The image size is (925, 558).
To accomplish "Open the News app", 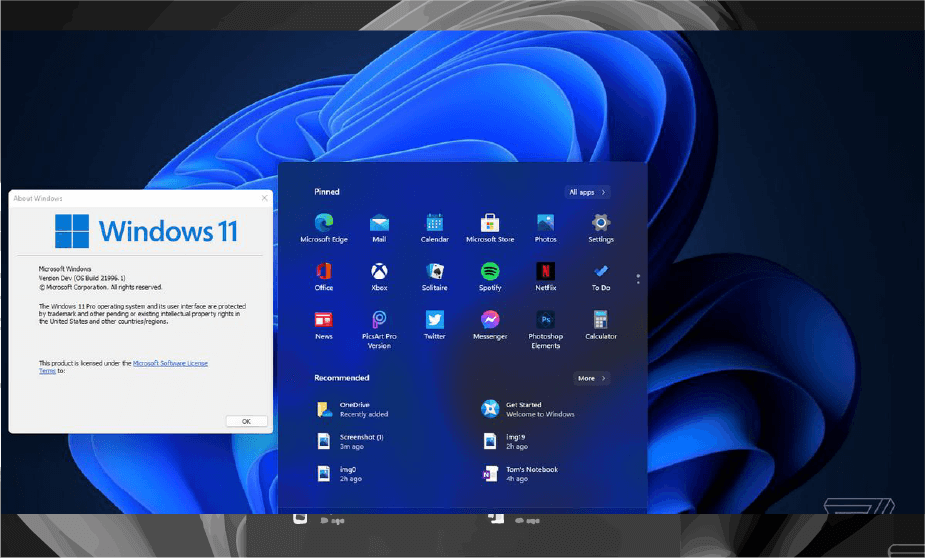I will tap(323, 325).
